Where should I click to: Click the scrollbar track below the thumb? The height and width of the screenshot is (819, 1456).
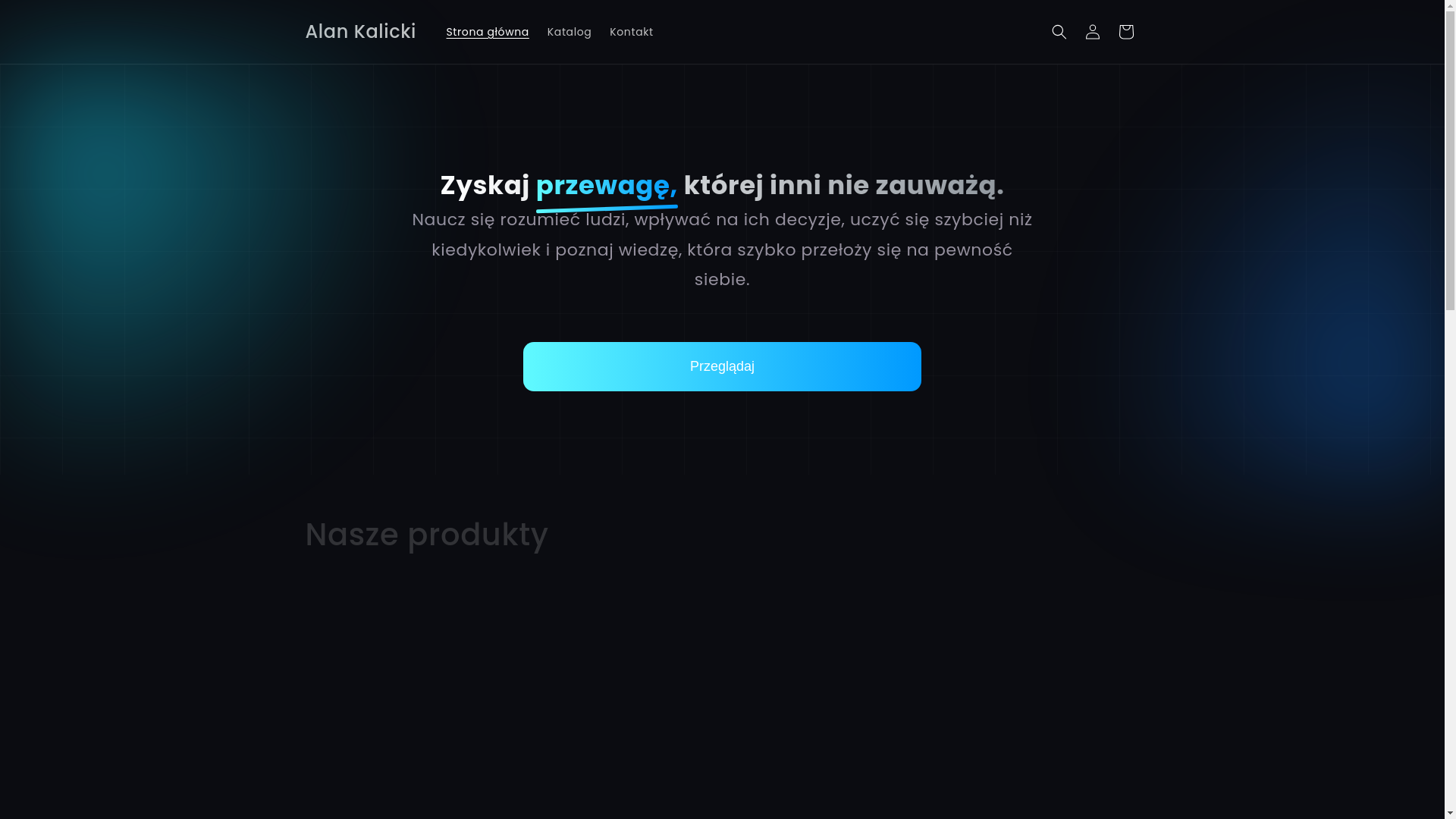pos(1450,561)
